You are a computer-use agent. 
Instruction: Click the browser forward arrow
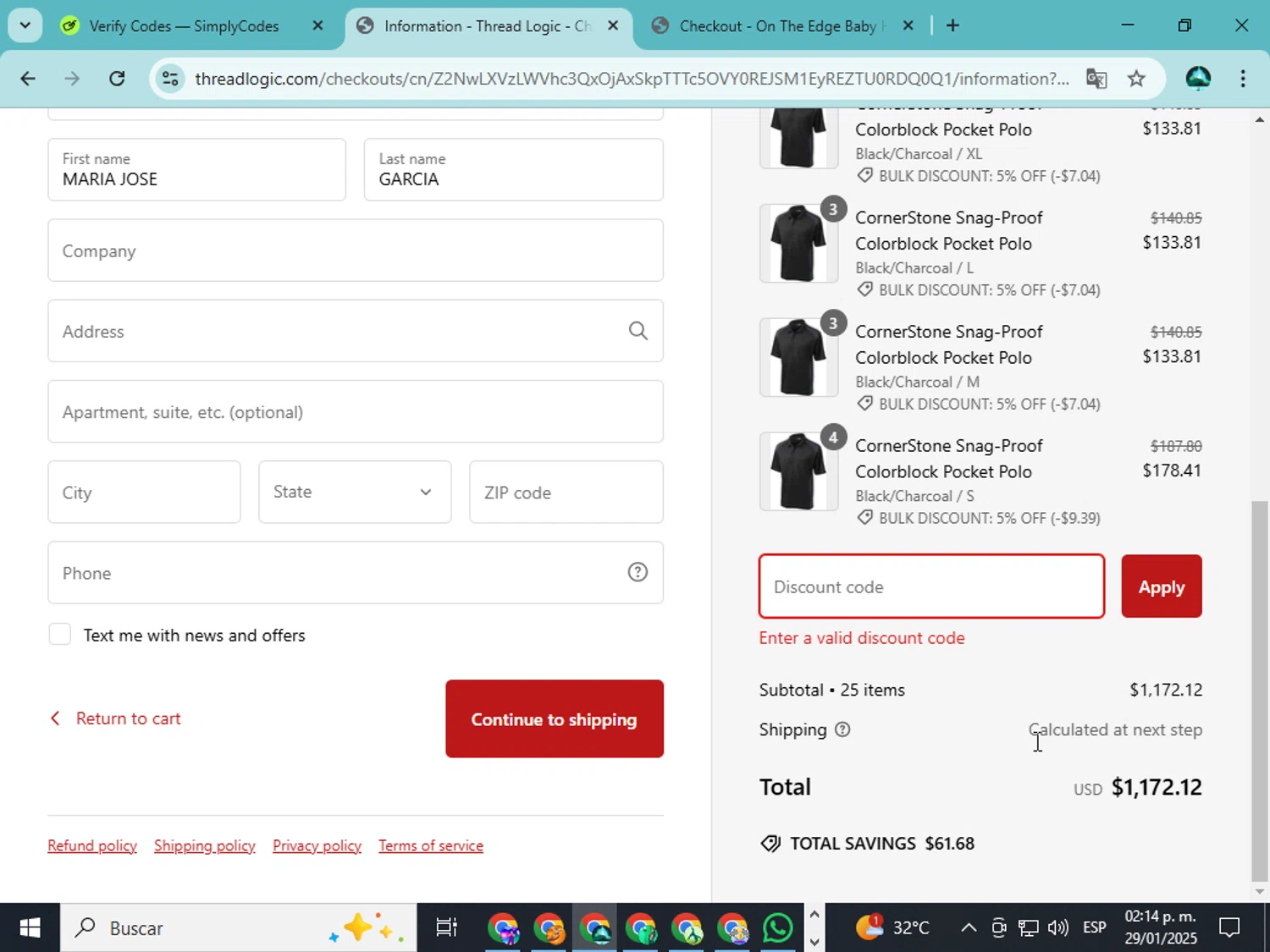[x=72, y=79]
